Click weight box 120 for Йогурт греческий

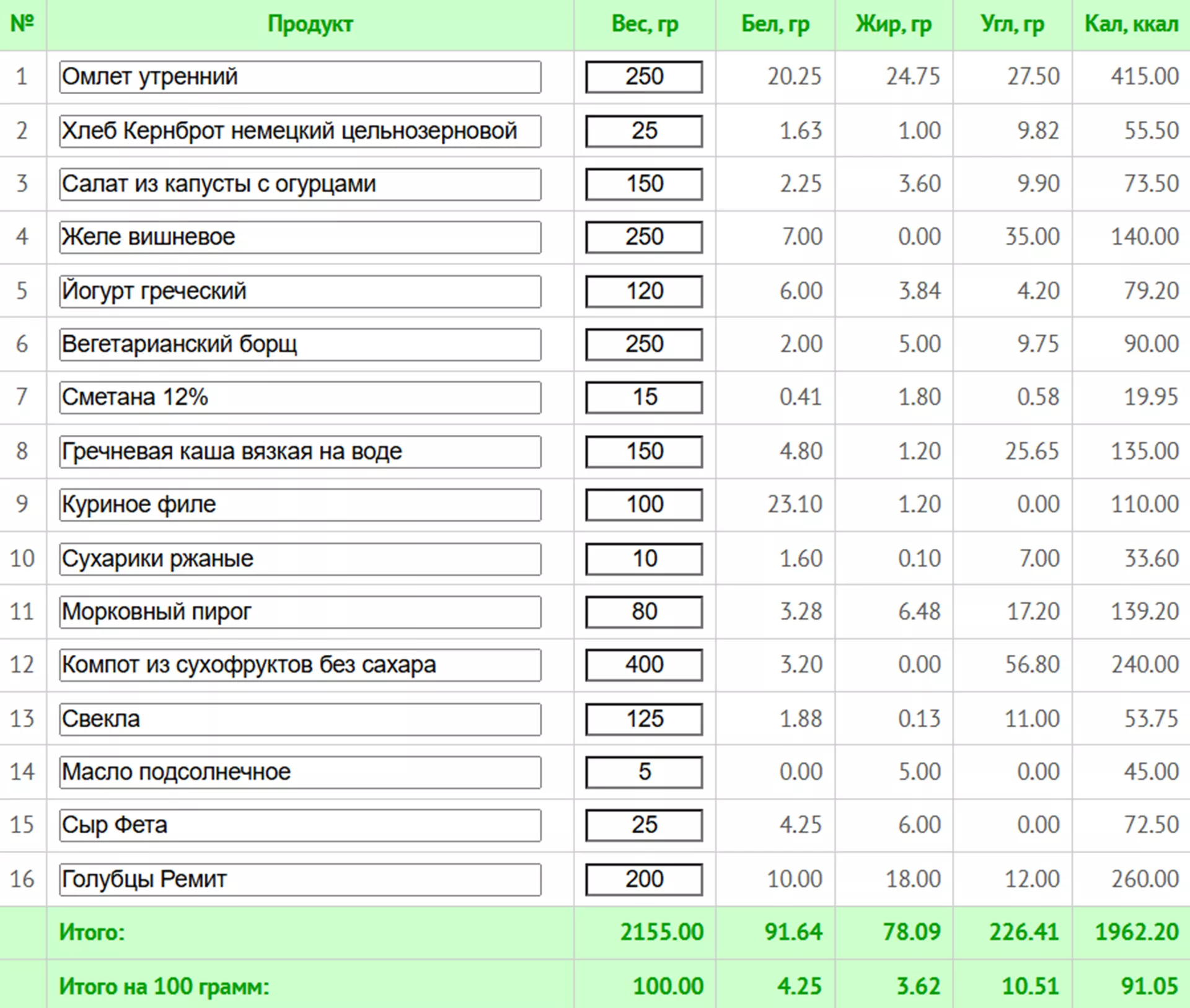(x=644, y=291)
